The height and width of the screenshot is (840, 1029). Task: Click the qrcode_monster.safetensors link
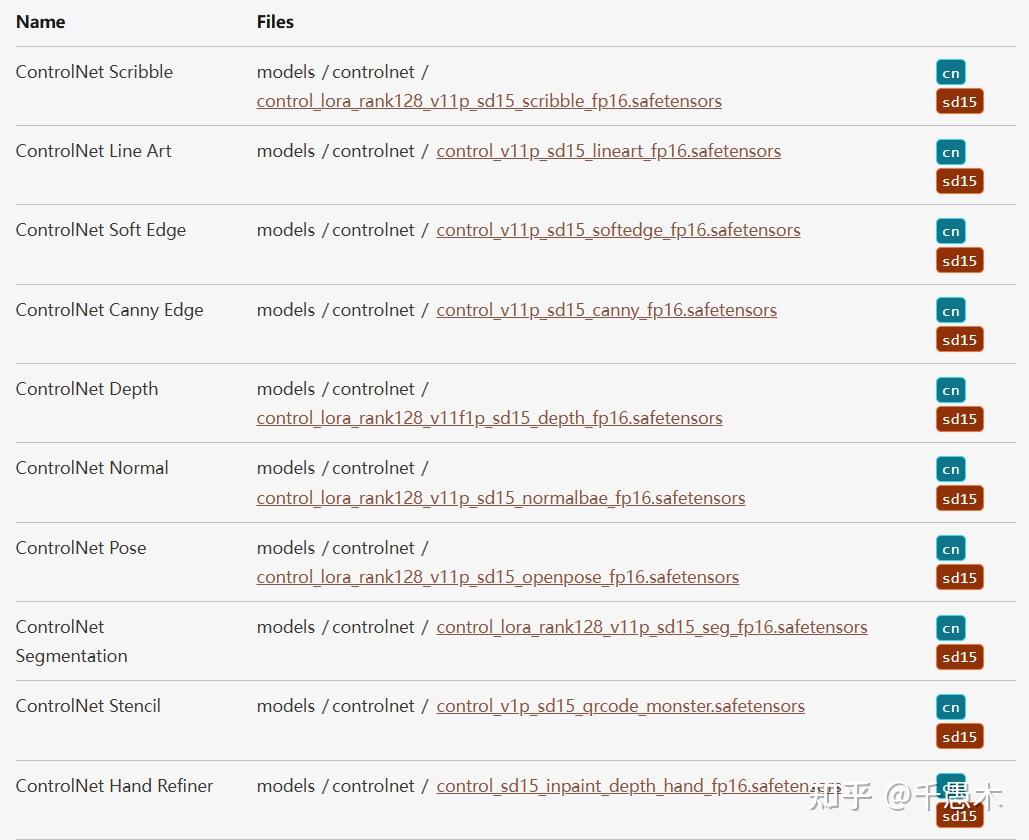620,706
